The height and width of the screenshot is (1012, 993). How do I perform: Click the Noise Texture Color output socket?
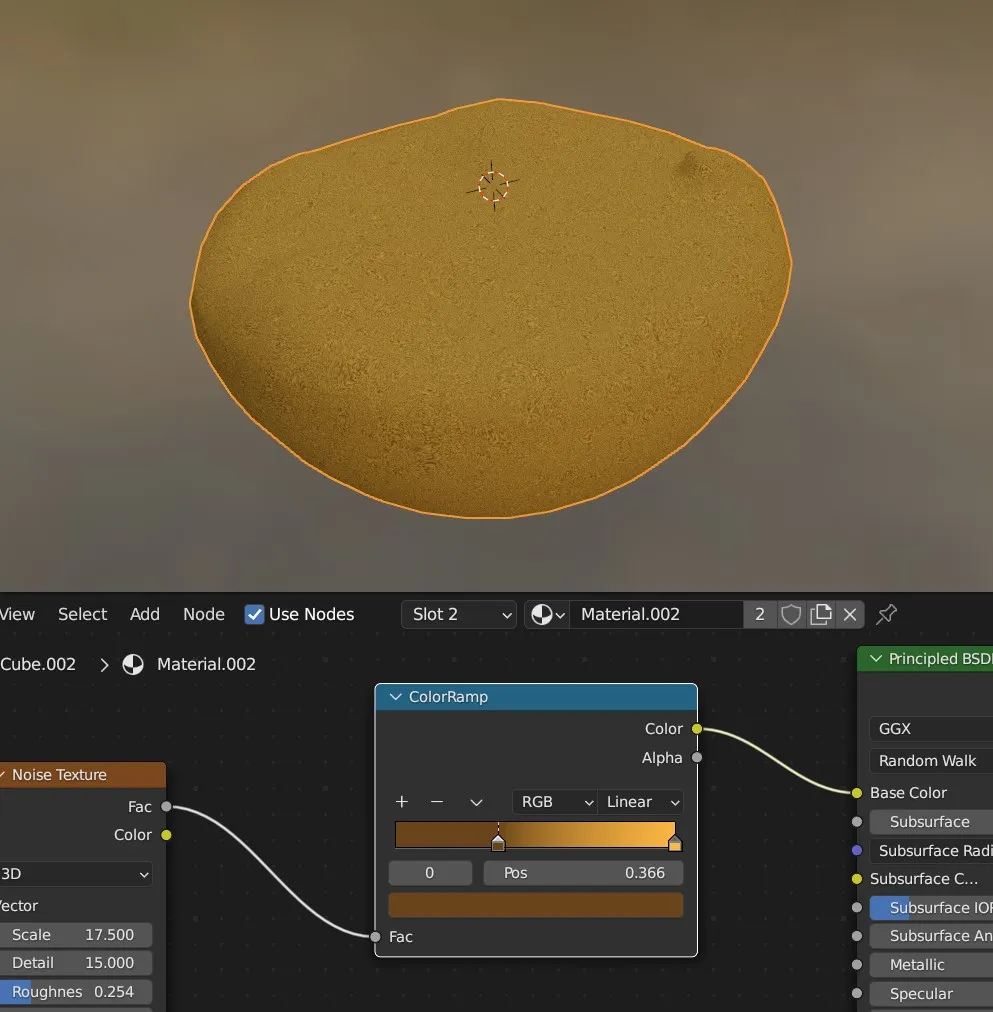pyautogui.click(x=166, y=835)
